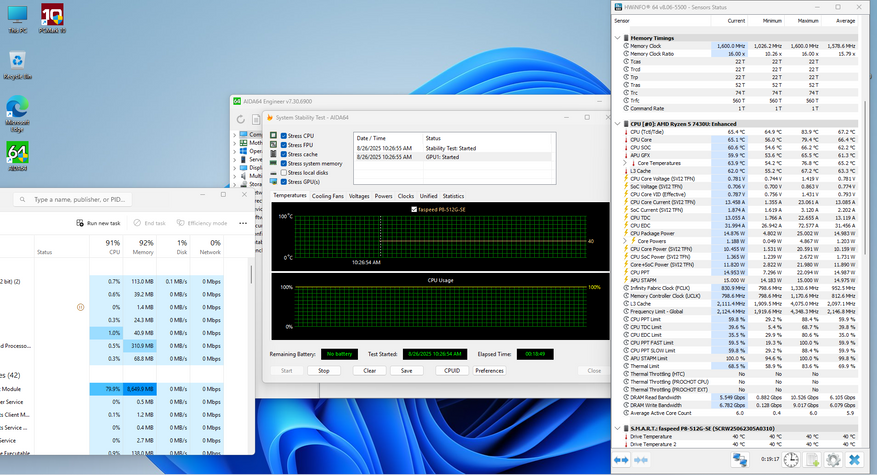Collapse the Memory Timings sensor group
Image resolution: width=877 pixels, height=475 pixels.
(x=618, y=36)
